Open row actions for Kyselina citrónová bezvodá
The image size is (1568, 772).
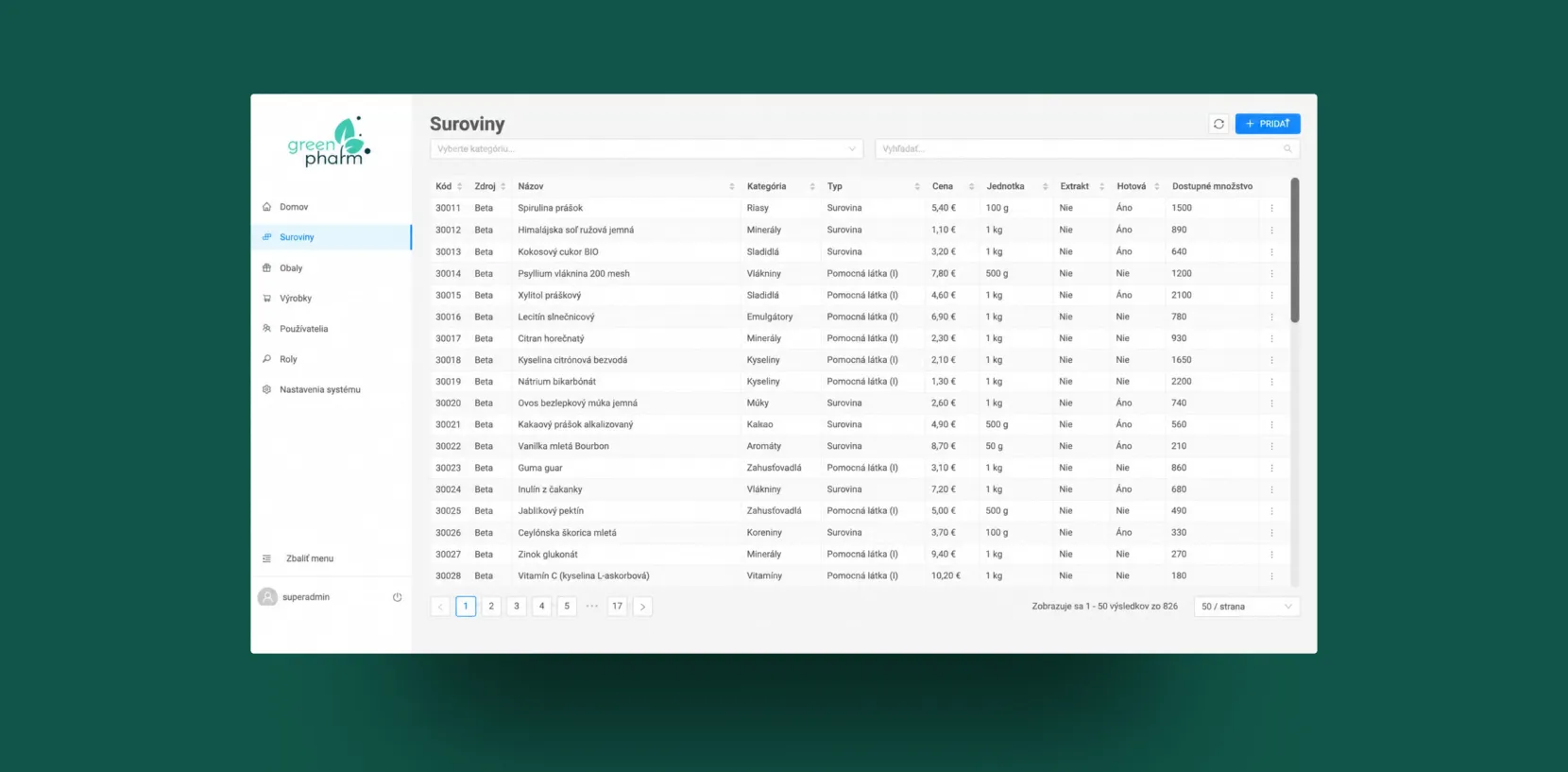[x=1271, y=360]
